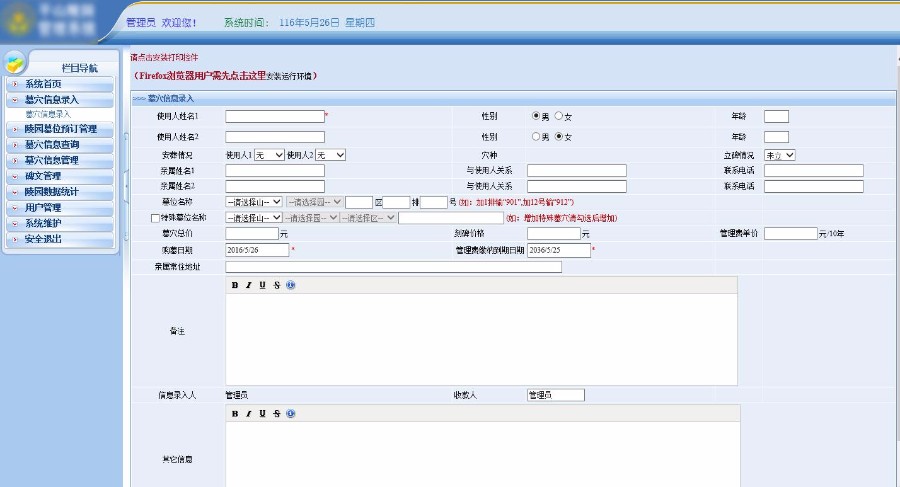Screen dimensions: 900x487
Task: Open 墓位名称 请选择园 dropdown
Action: [315, 202]
